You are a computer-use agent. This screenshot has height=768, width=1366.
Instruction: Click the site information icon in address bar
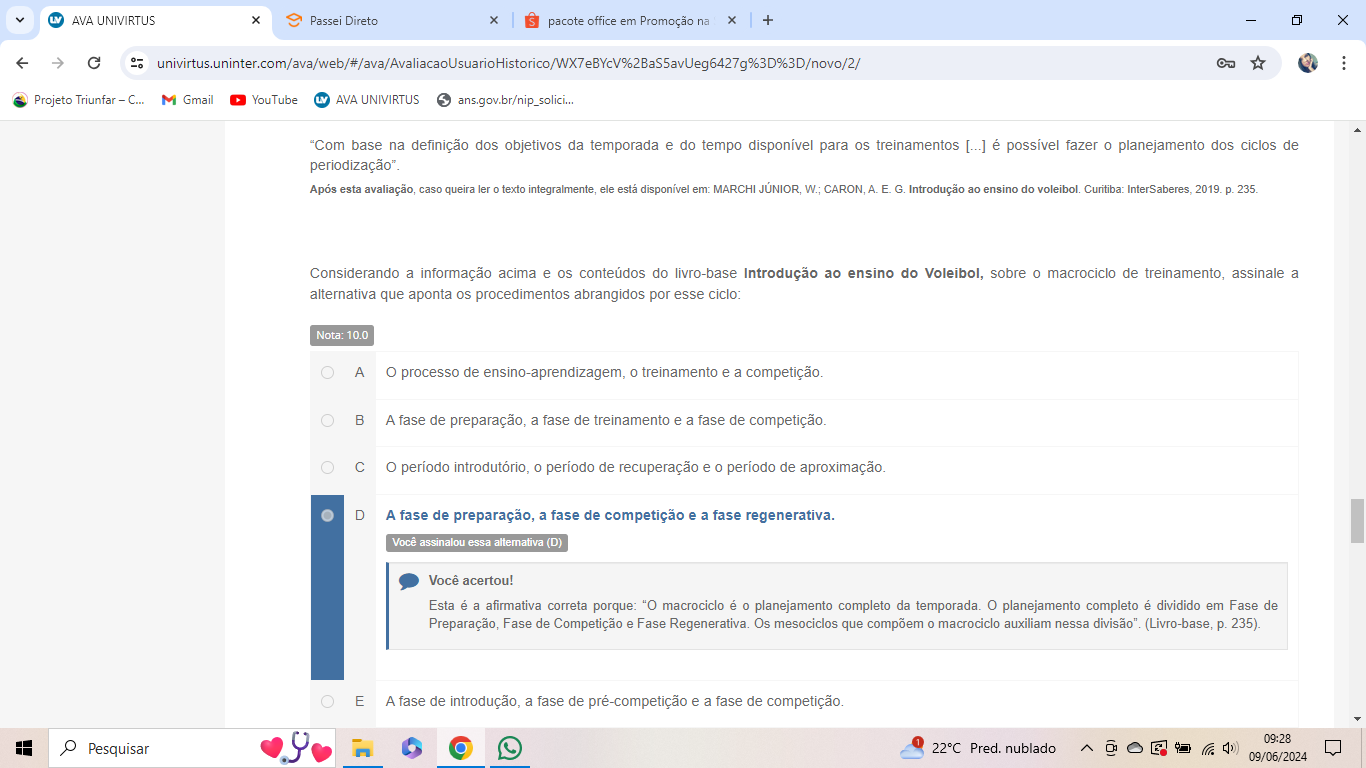138,63
